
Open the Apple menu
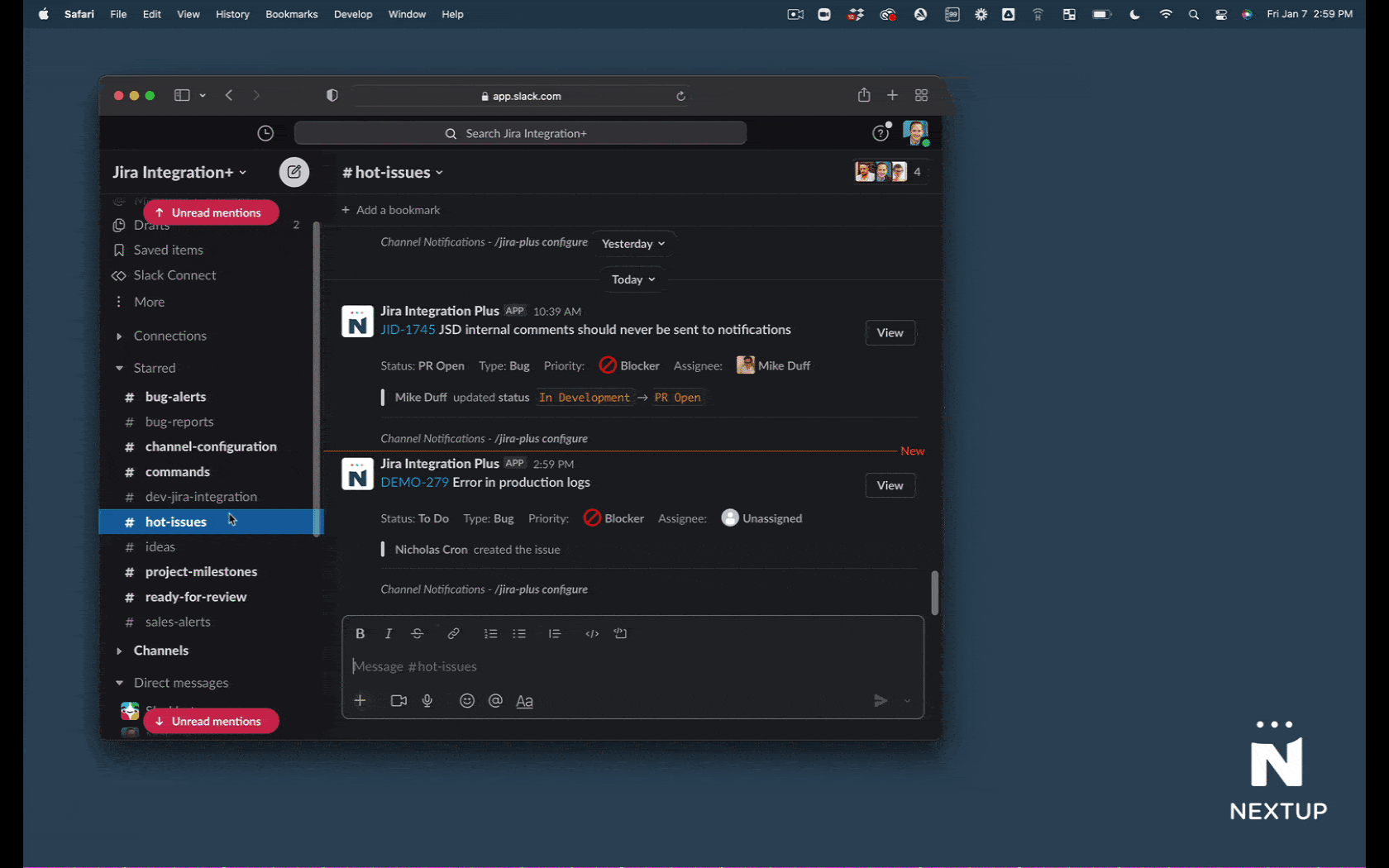pos(44,14)
